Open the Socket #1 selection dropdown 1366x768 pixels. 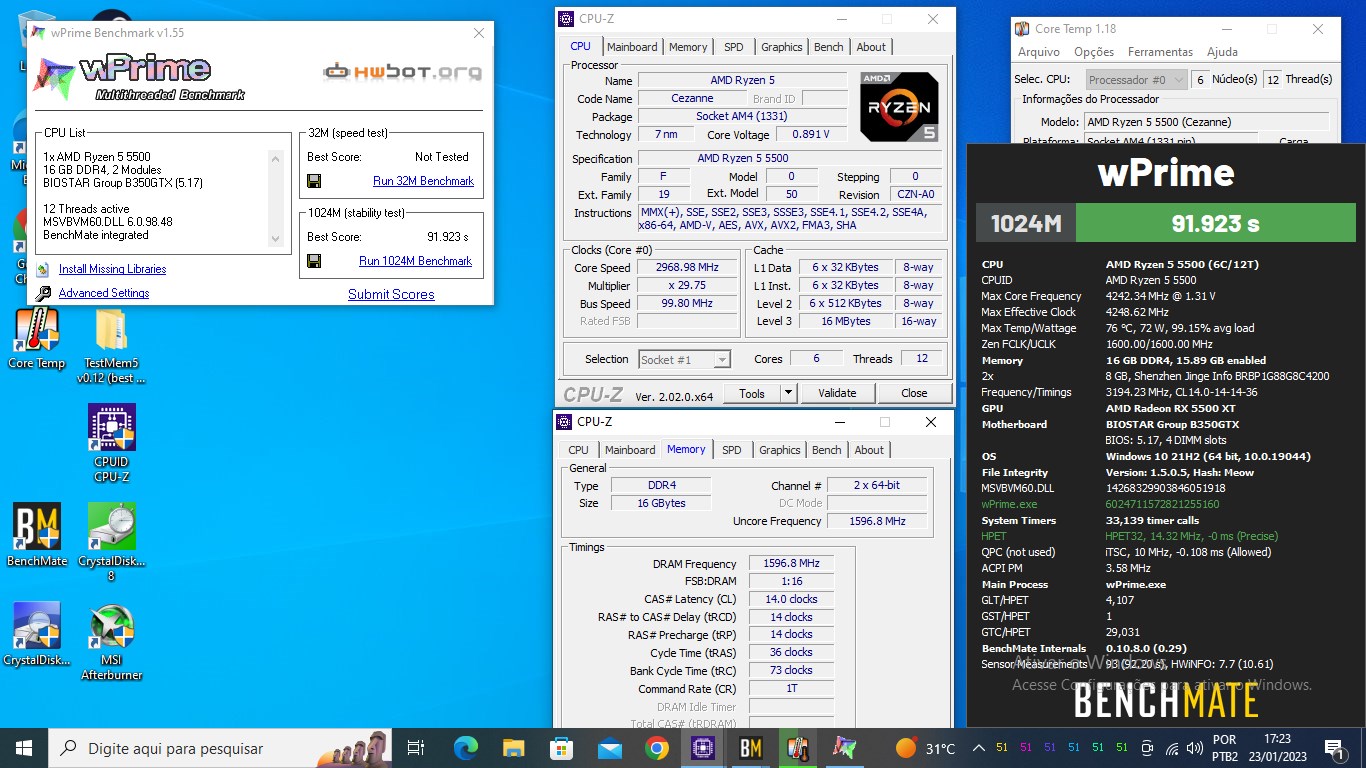tap(684, 359)
